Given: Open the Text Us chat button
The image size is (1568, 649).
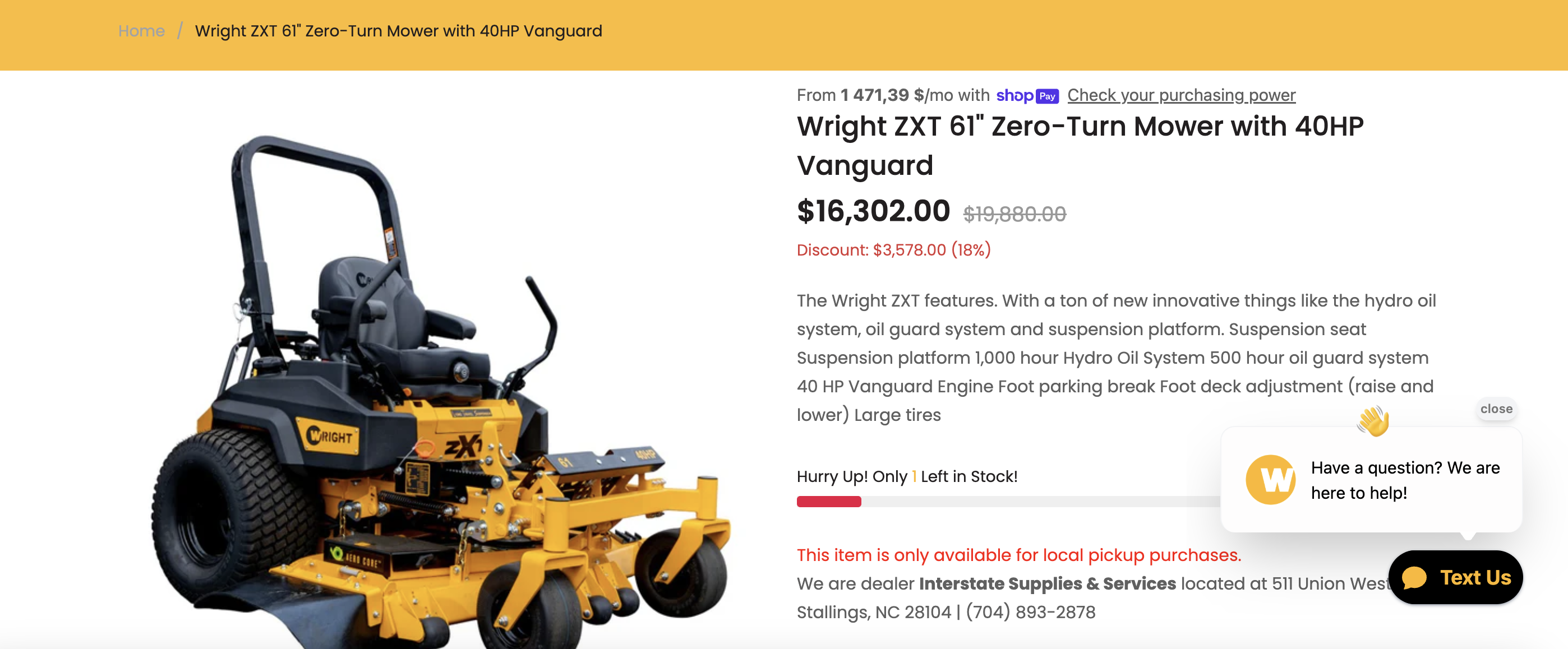Looking at the screenshot, I should pos(1455,577).
